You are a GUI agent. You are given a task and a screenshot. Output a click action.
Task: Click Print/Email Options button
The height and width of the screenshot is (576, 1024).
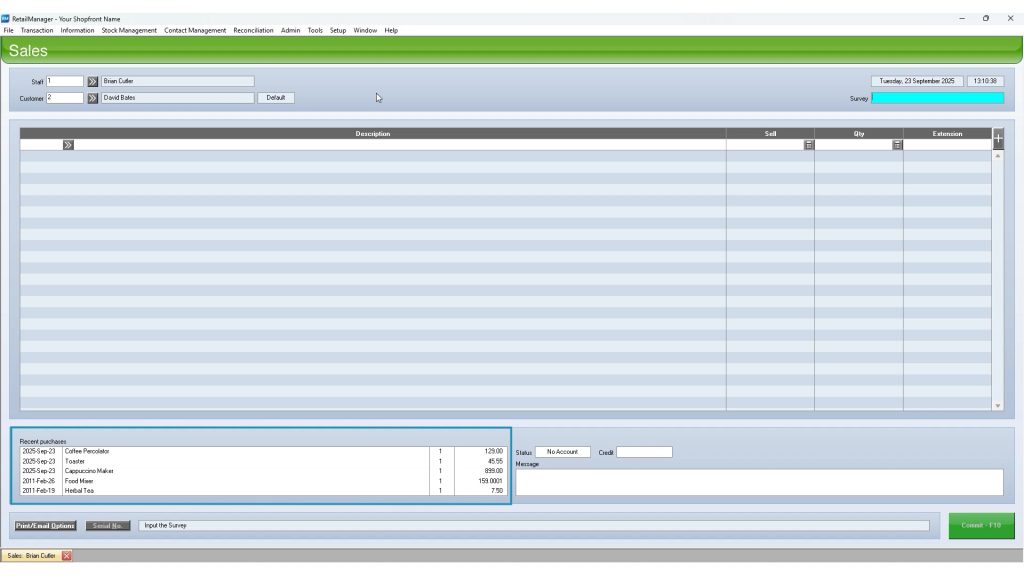45,525
